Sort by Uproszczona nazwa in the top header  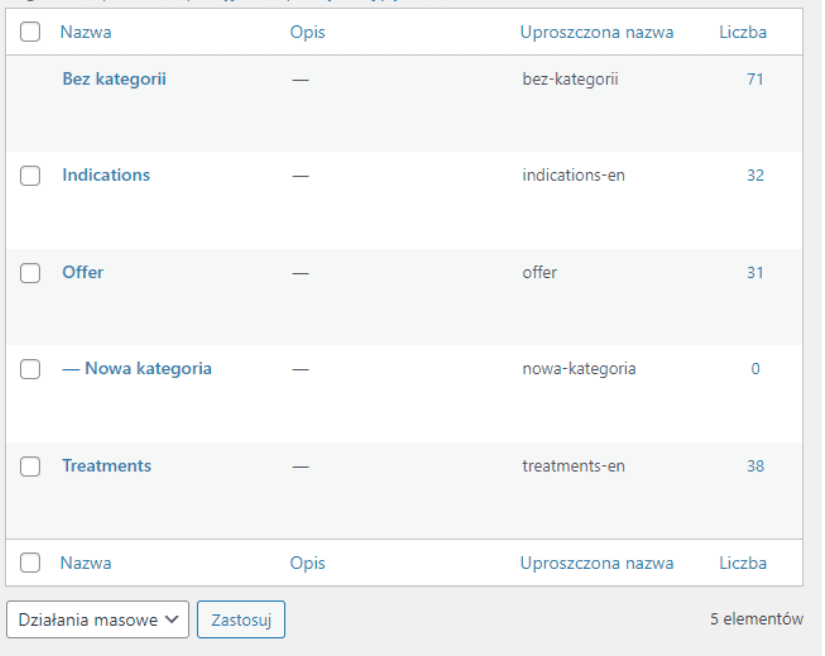coord(596,32)
